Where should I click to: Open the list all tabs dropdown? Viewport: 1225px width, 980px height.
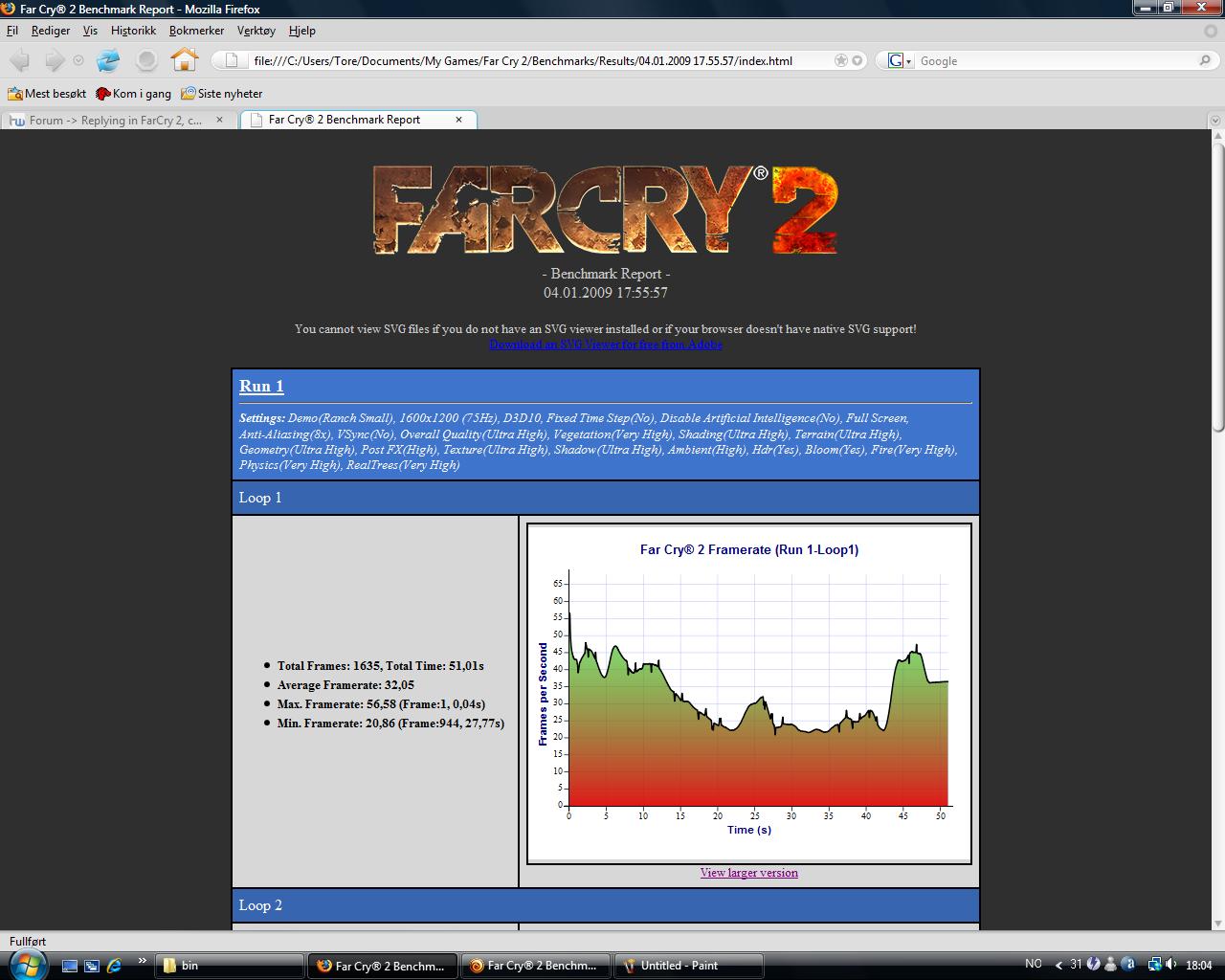[1216, 121]
